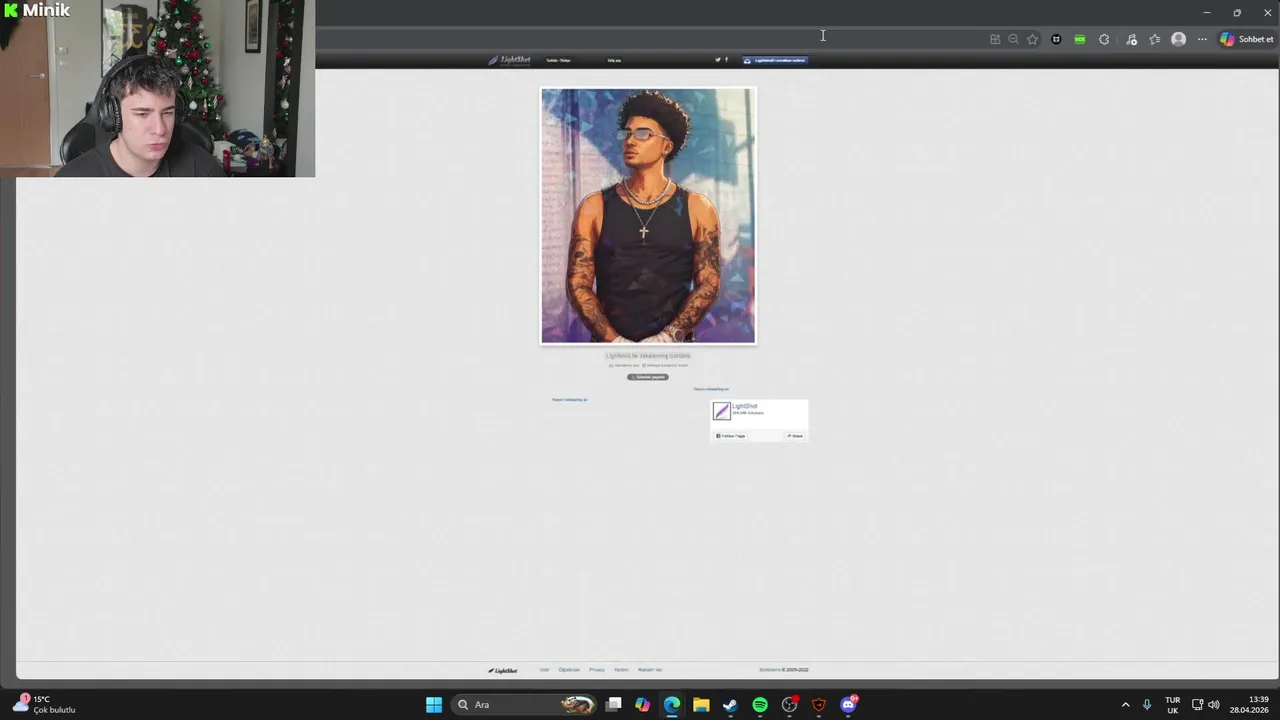Open File Explorer from the taskbar
The image size is (1280, 720).
coord(701,705)
